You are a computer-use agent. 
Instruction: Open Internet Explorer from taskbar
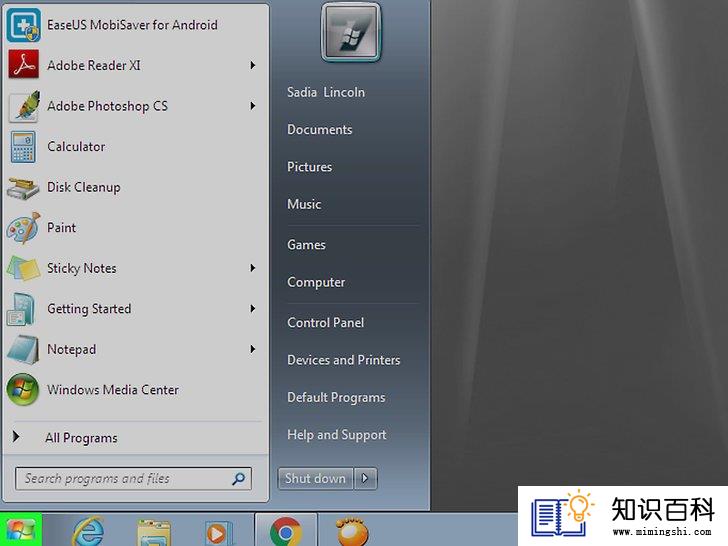click(x=88, y=531)
